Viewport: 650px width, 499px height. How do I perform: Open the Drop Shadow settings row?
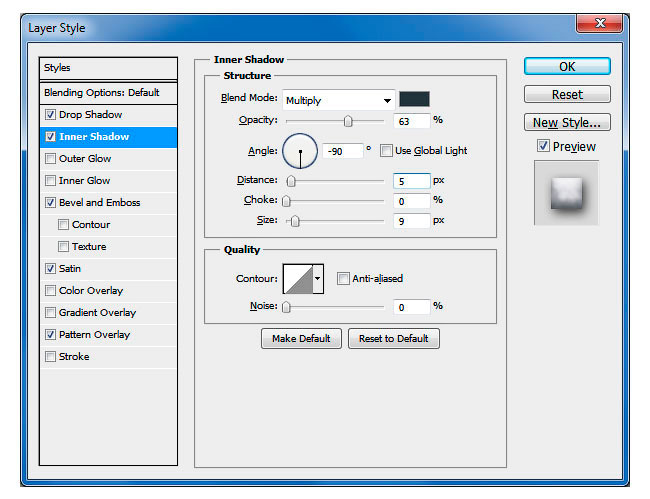108,114
